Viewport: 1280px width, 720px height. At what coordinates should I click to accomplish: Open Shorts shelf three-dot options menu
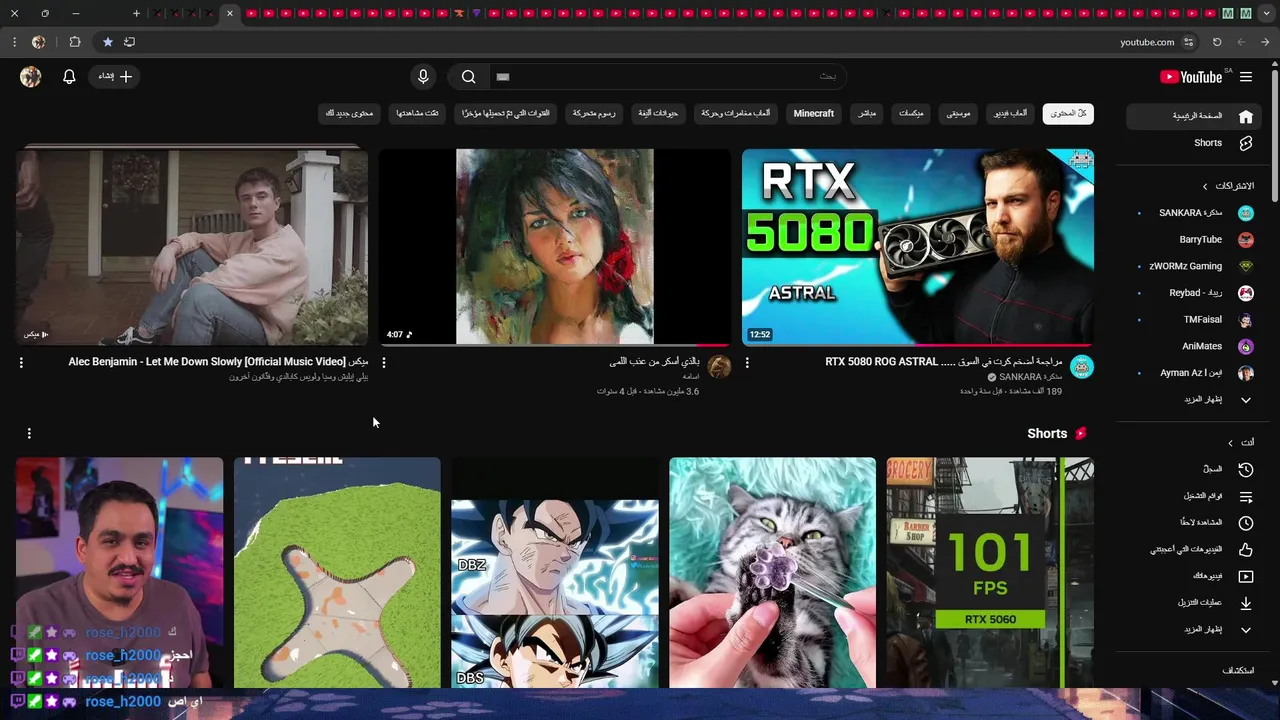pos(29,433)
